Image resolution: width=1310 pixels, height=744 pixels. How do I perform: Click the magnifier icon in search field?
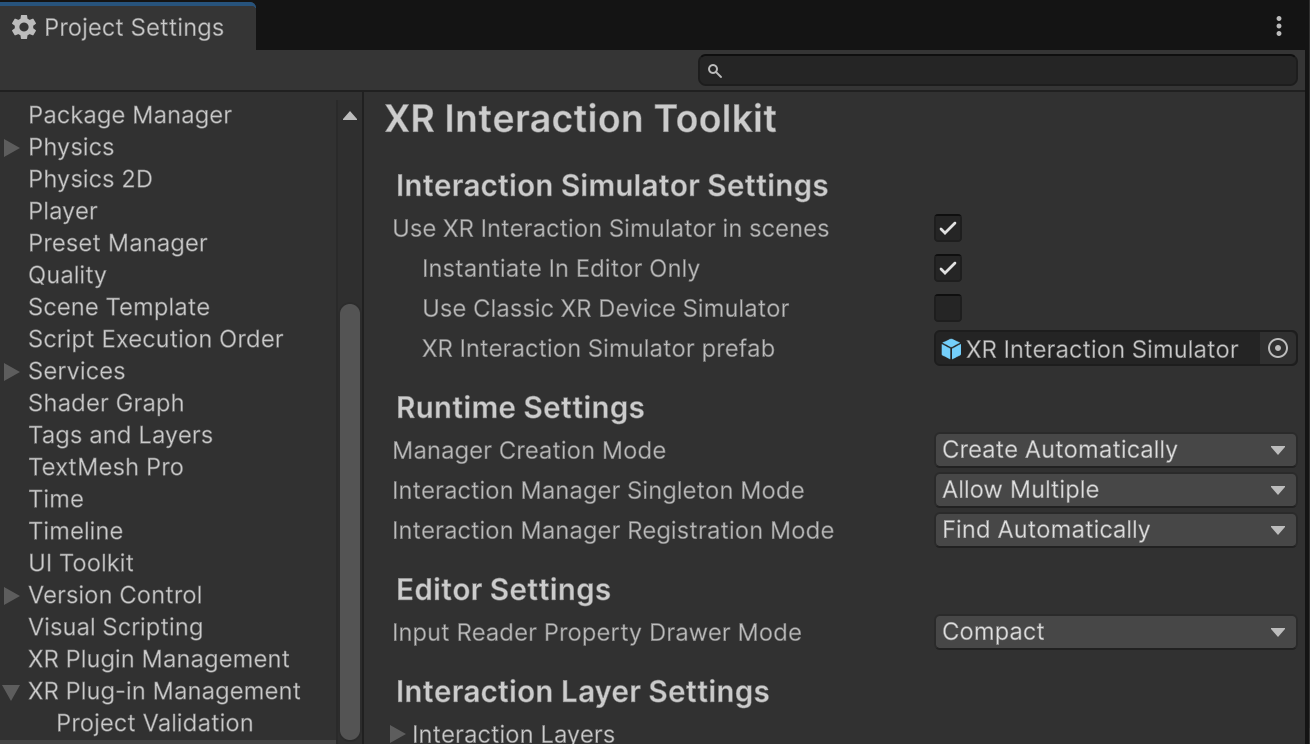pyautogui.click(x=714, y=70)
